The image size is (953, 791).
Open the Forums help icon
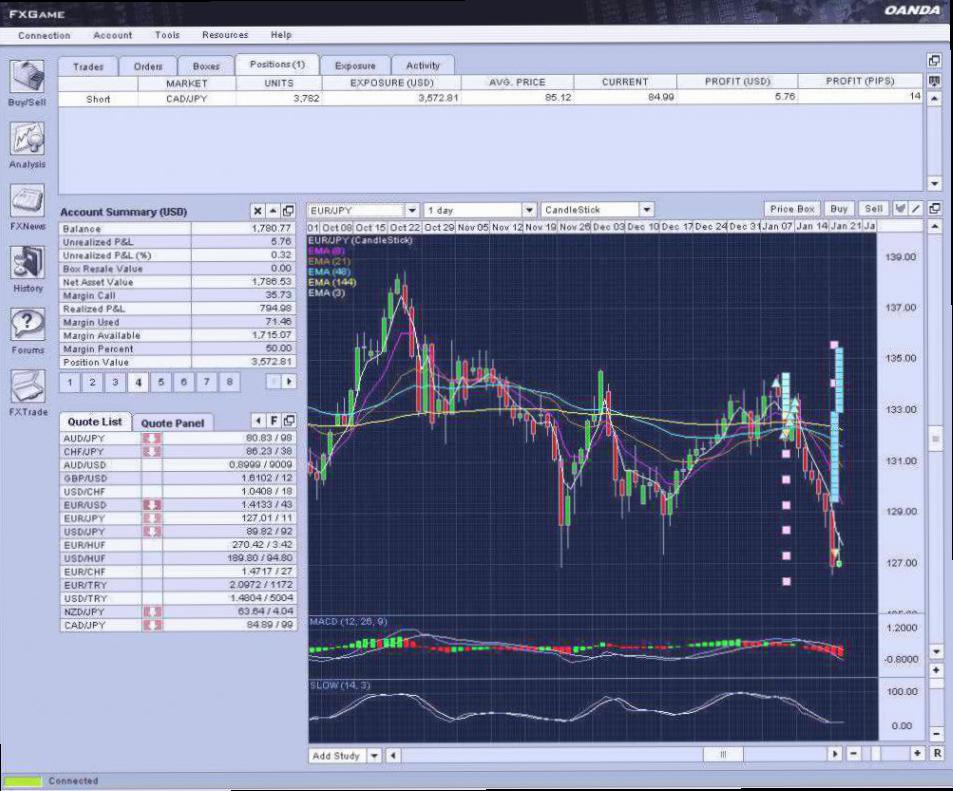(27, 325)
